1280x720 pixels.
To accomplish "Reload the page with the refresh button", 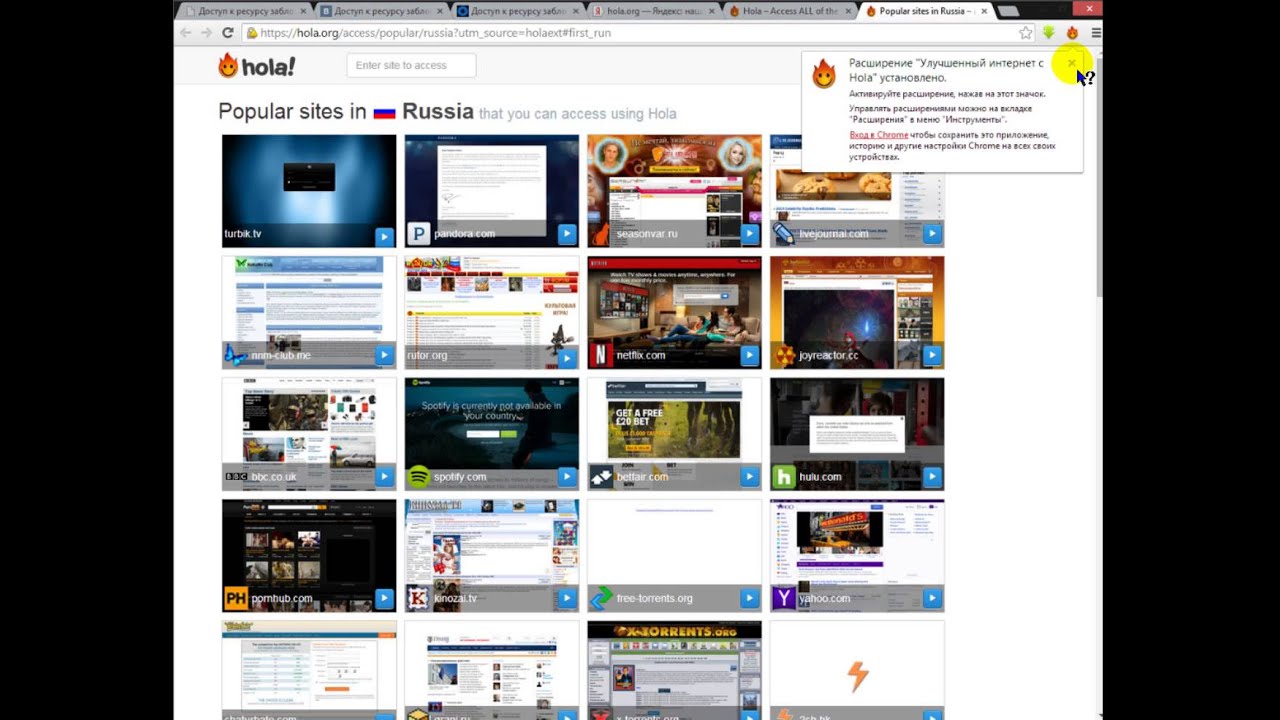I will (228, 33).
